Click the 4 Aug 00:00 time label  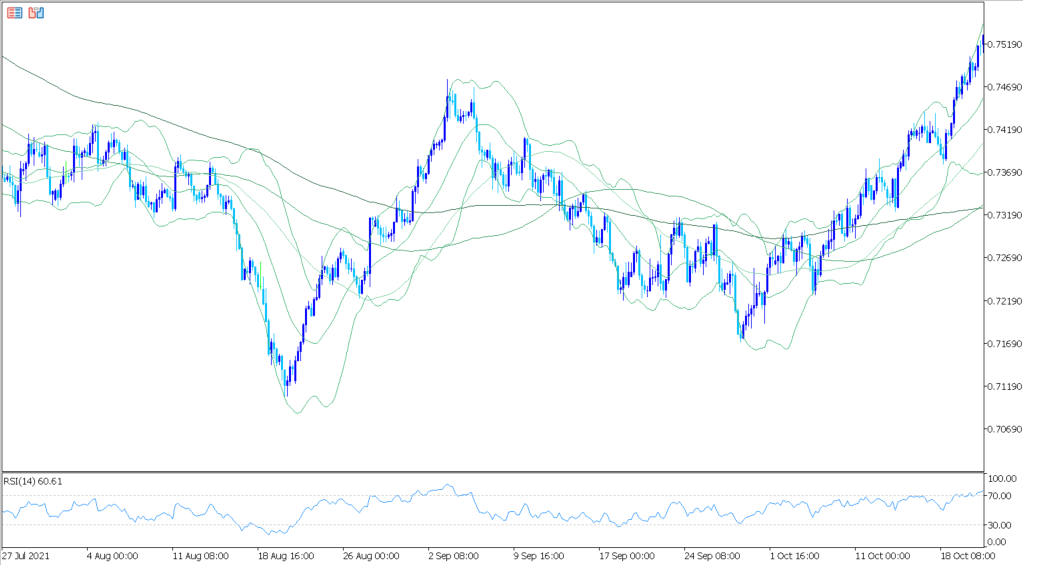pos(113,556)
